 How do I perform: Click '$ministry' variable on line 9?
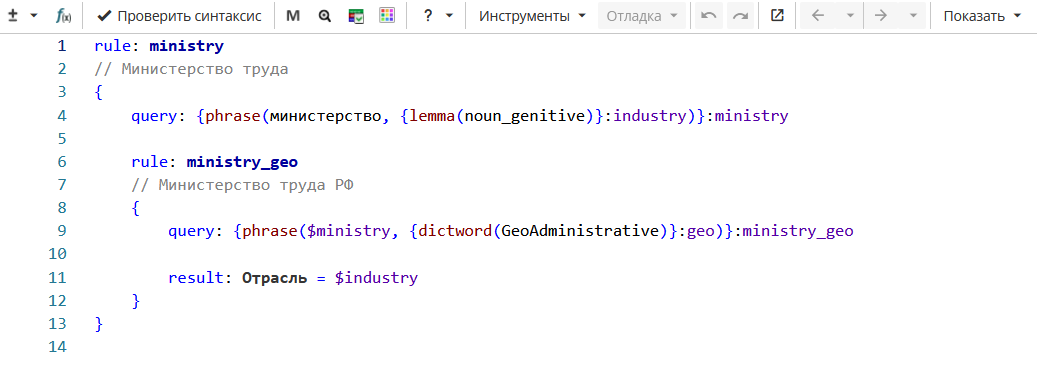pyautogui.click(x=349, y=231)
